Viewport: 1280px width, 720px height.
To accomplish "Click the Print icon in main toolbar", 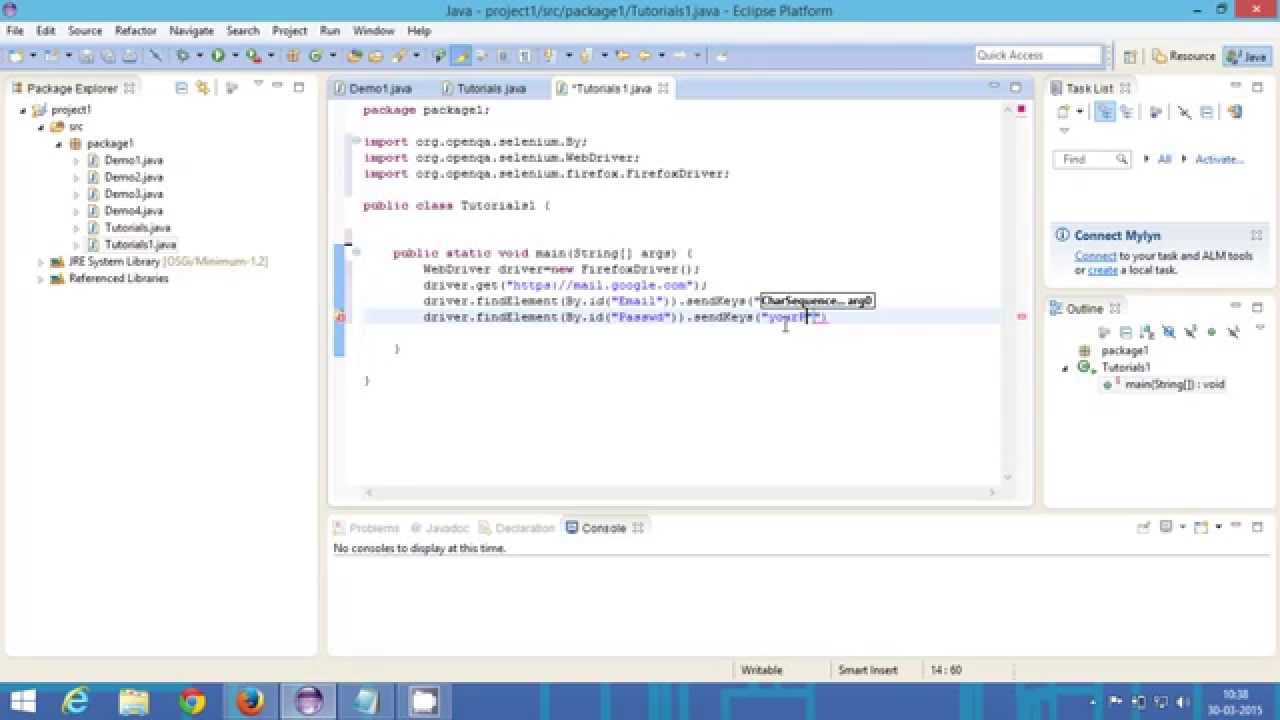I will 132,56.
